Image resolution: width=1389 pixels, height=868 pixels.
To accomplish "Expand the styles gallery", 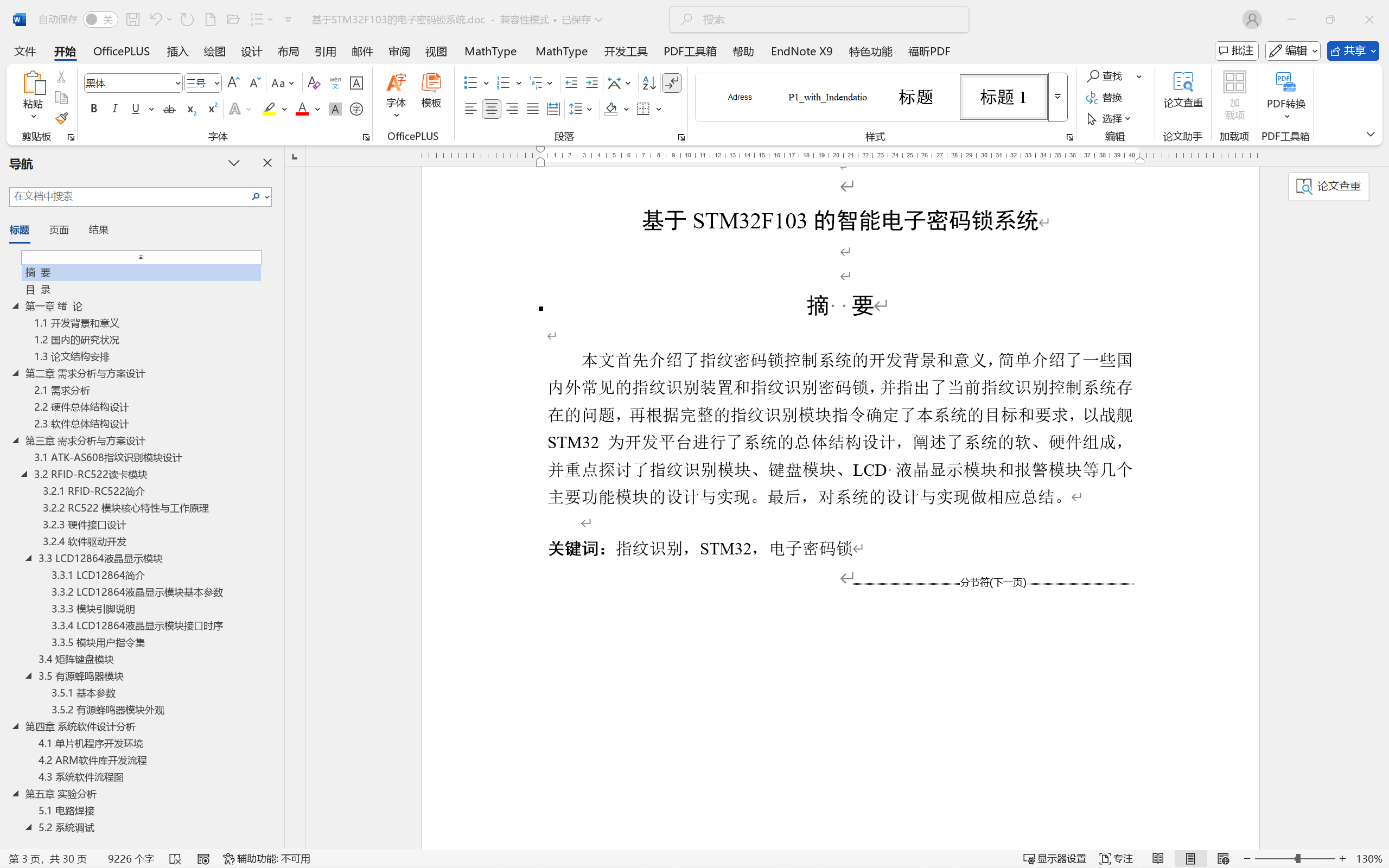I will tap(1057, 97).
